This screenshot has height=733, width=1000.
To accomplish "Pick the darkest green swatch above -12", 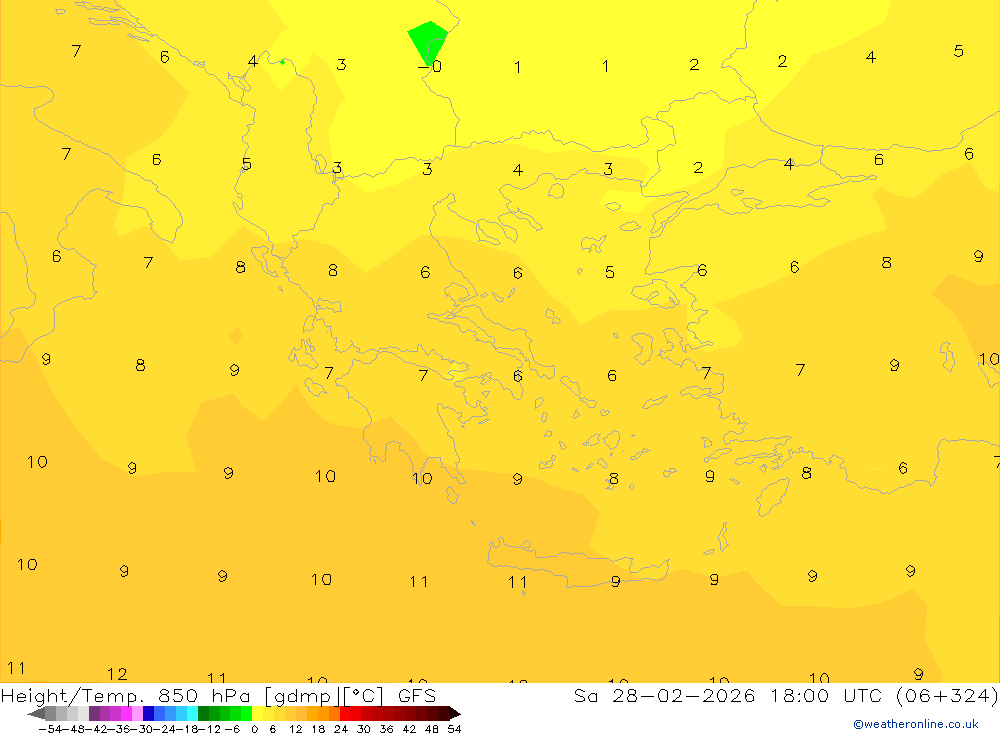I will coord(203,713).
